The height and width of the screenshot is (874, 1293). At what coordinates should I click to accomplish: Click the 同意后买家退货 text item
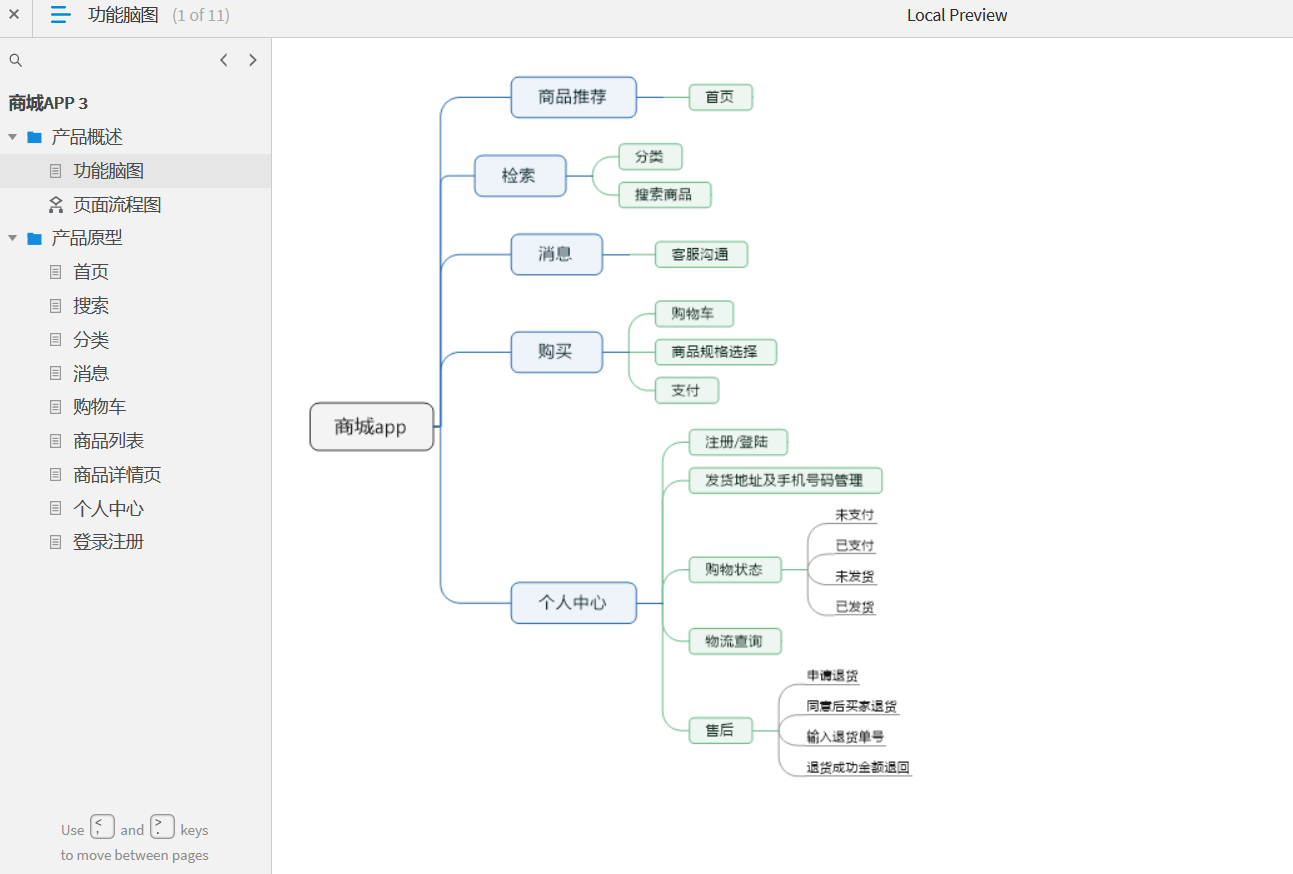pyautogui.click(x=852, y=707)
